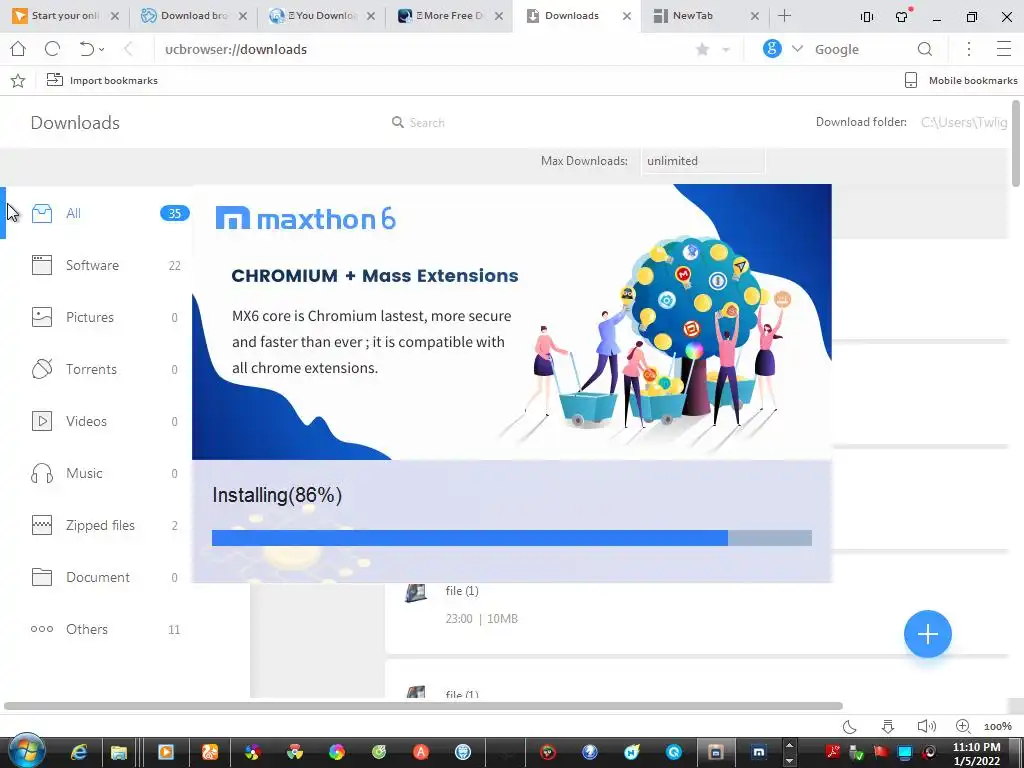Open the Windows Start orb
Viewport: 1024px width, 768px height.
[25, 751]
